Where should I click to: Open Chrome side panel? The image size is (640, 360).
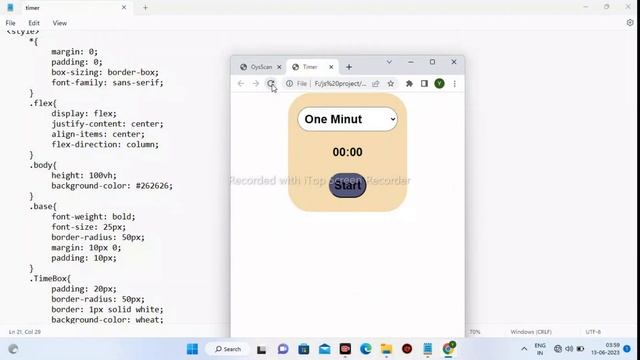pos(424,83)
